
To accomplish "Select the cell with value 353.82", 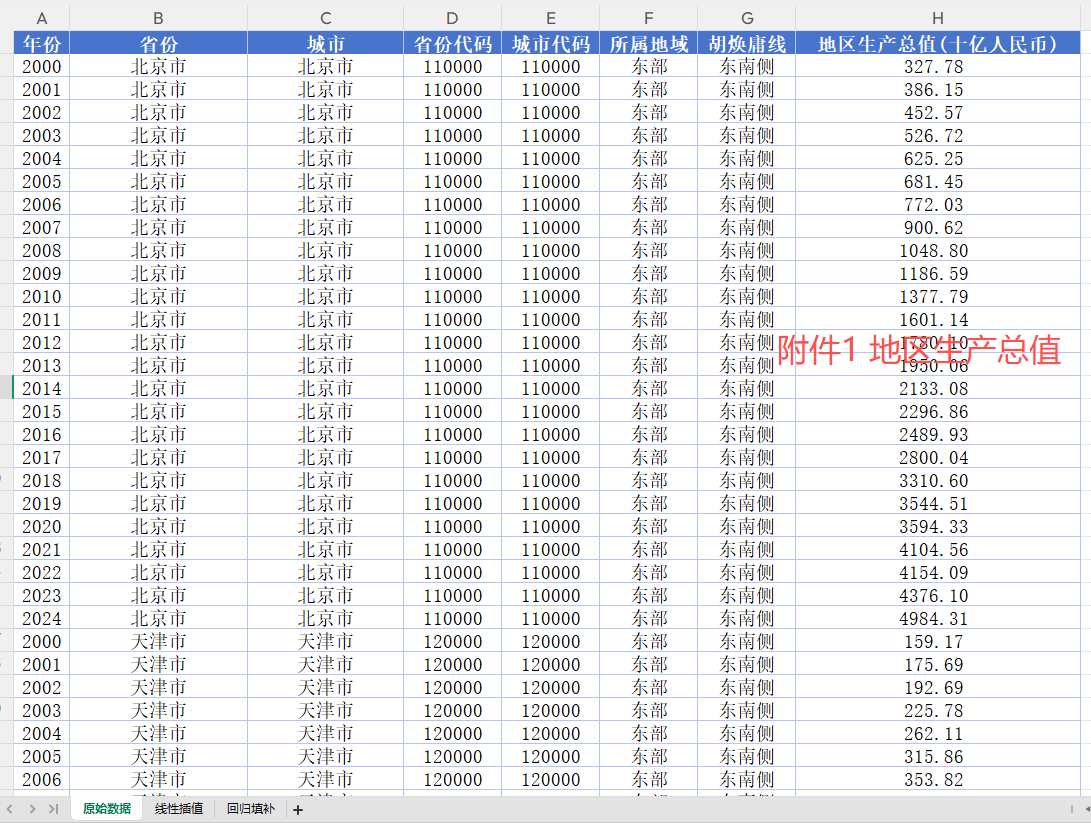I will 938,778.
